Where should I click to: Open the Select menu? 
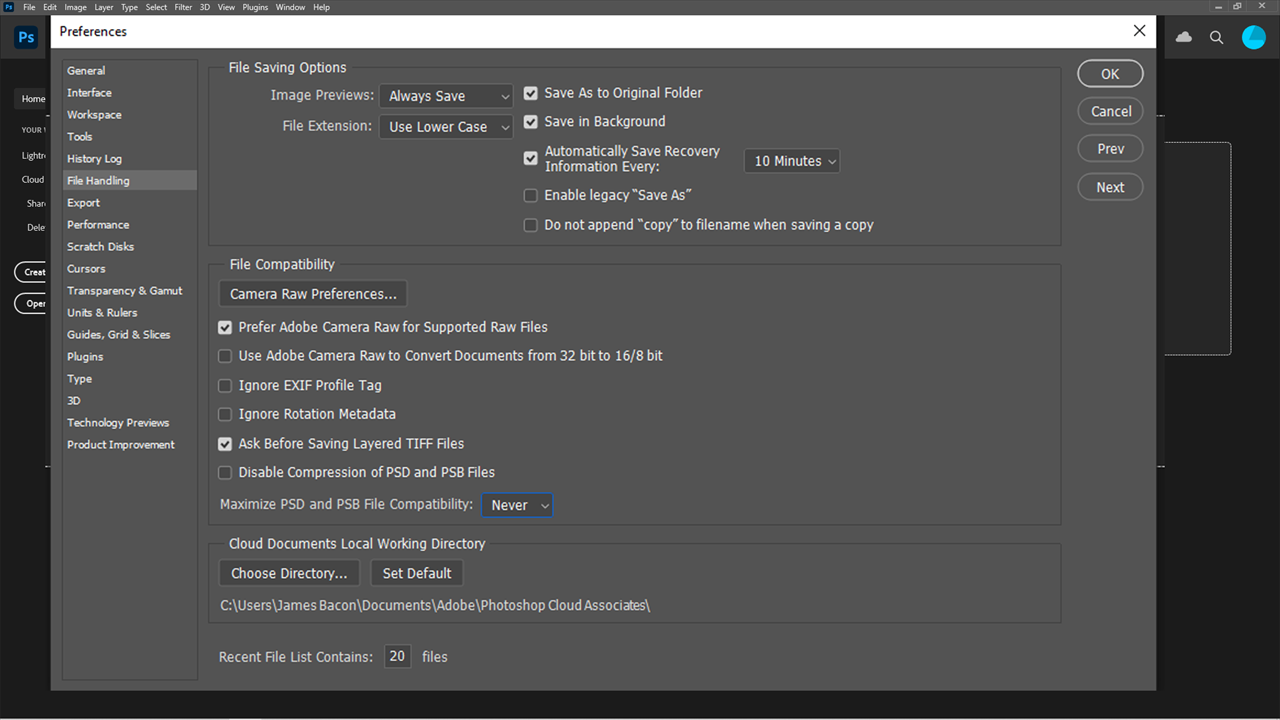tap(157, 7)
